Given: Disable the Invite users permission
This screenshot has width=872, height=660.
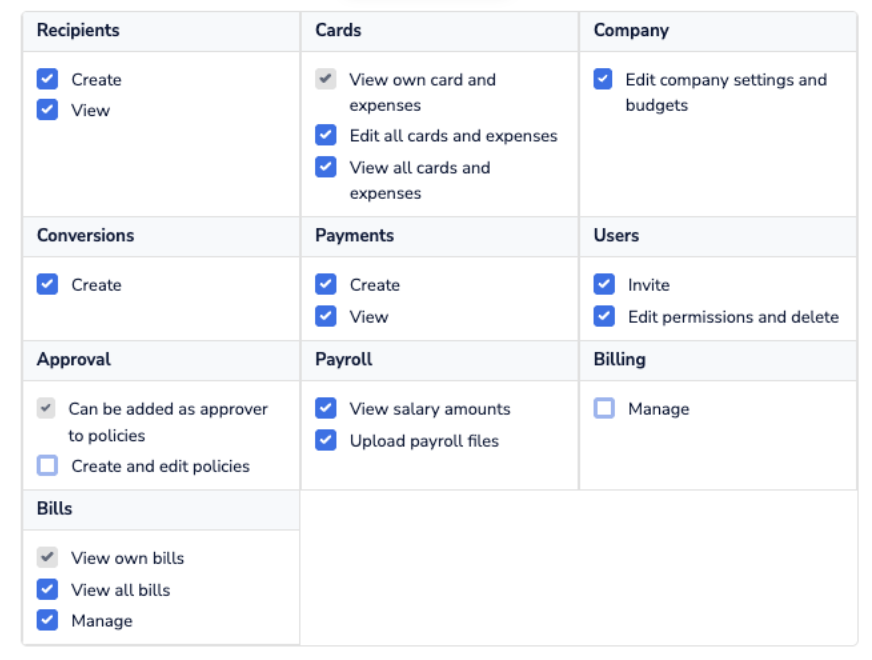Looking at the screenshot, I should pos(604,285).
